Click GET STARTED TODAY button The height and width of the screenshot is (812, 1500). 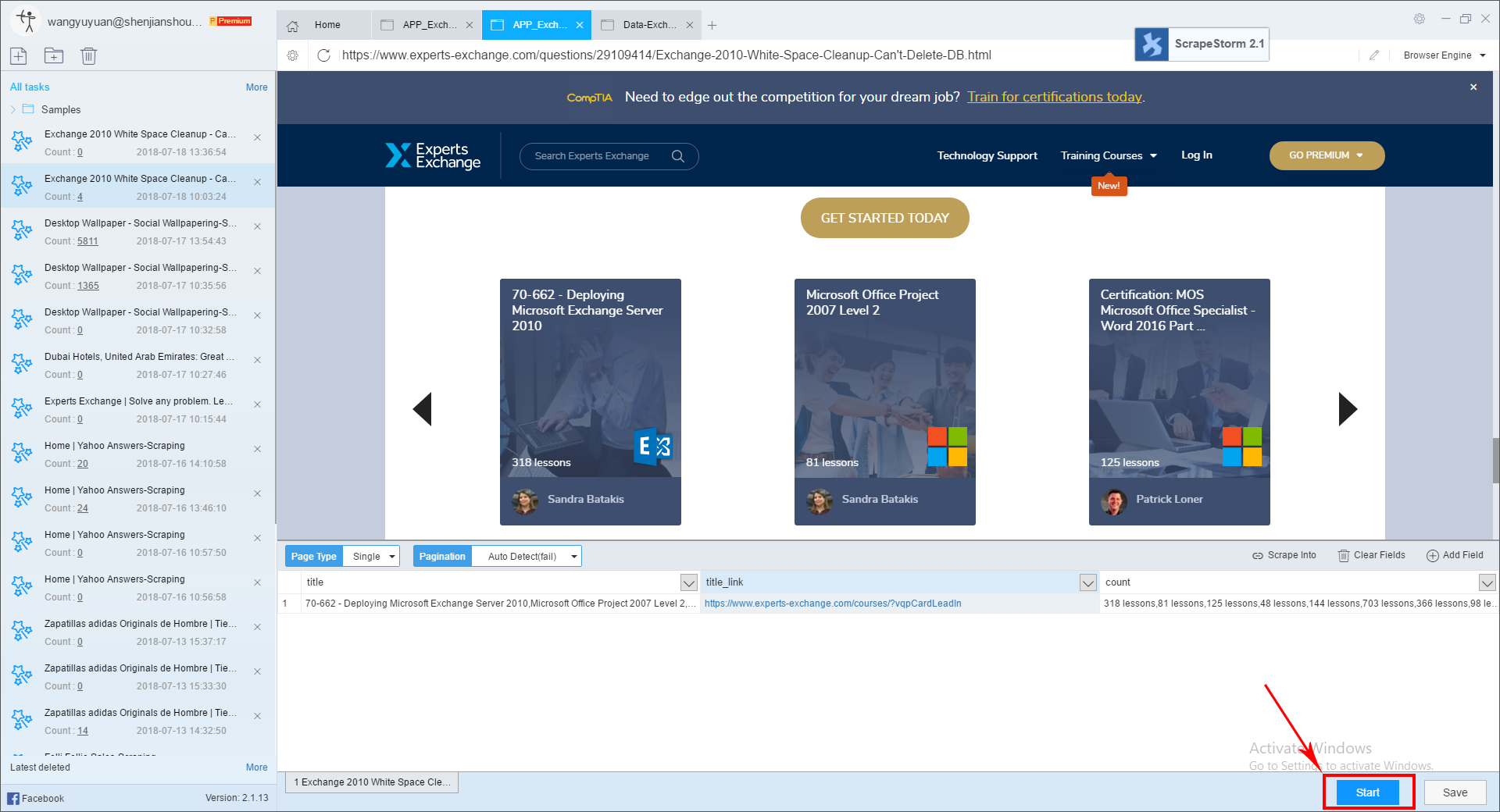(x=884, y=218)
